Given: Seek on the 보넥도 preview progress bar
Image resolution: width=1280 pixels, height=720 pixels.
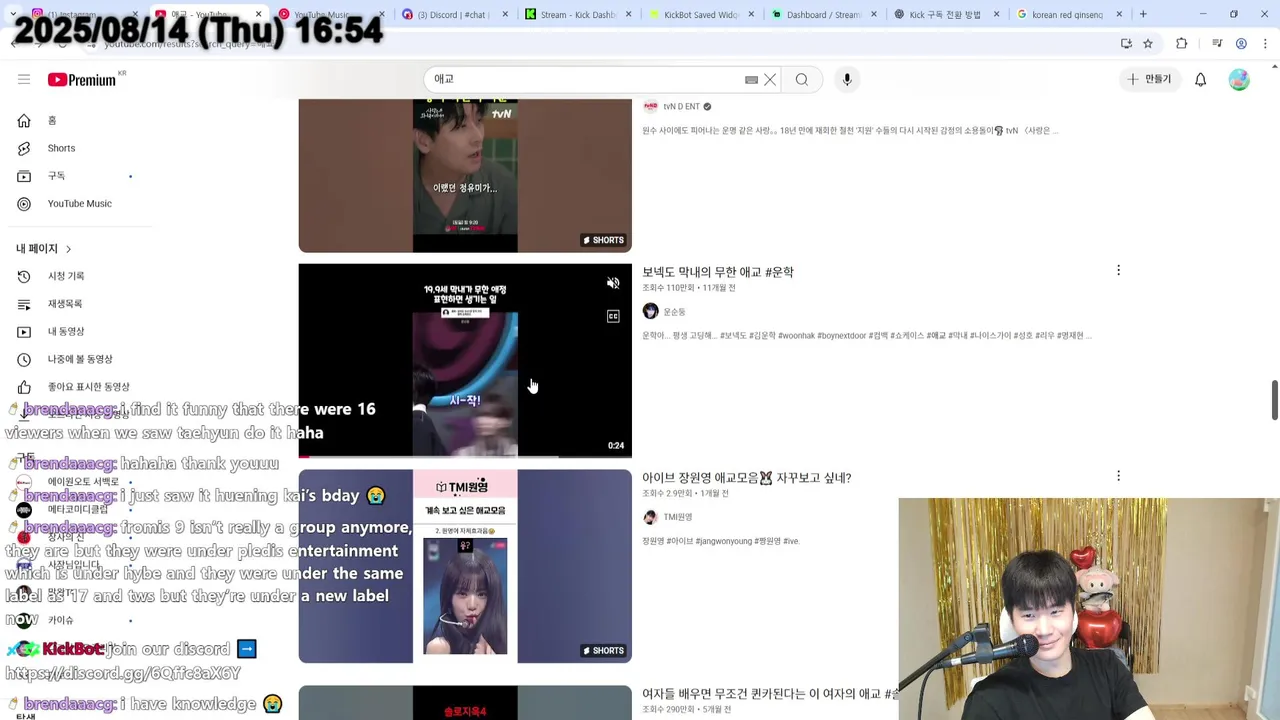Looking at the screenshot, I should pyautogui.click(x=465, y=456).
